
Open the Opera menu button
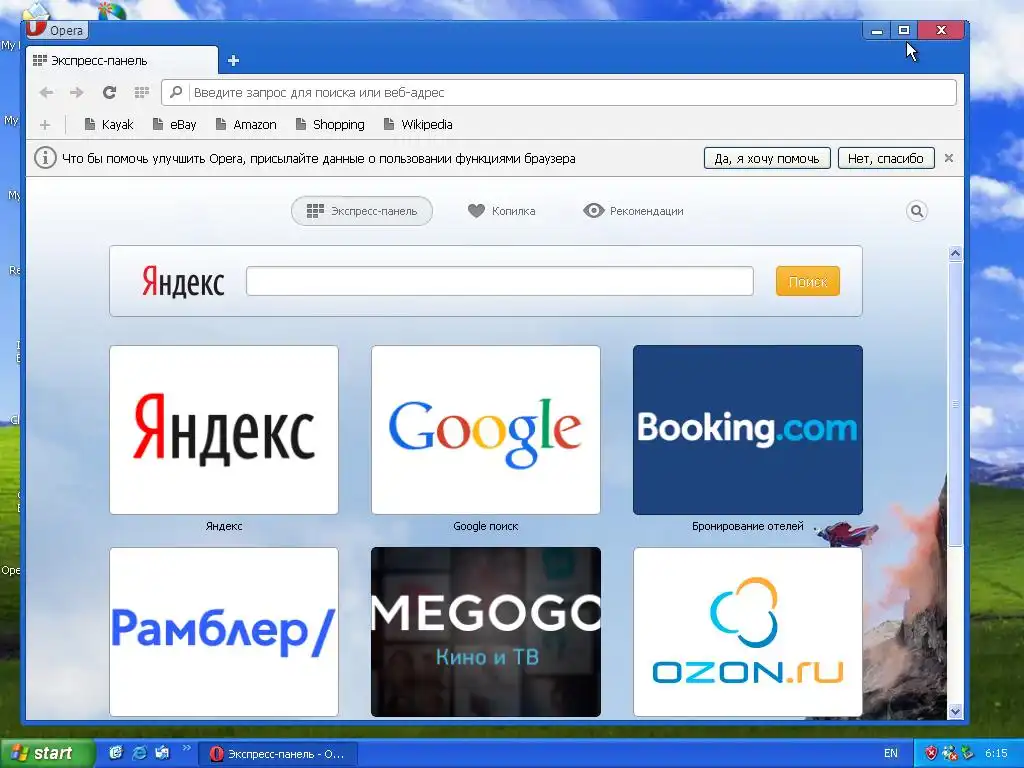(x=57, y=30)
